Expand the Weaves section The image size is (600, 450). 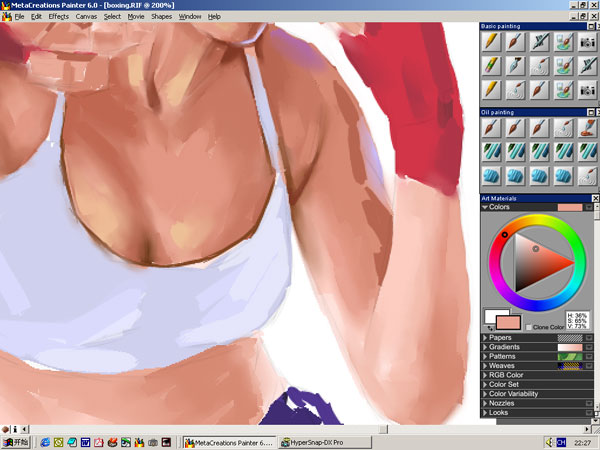(x=485, y=366)
